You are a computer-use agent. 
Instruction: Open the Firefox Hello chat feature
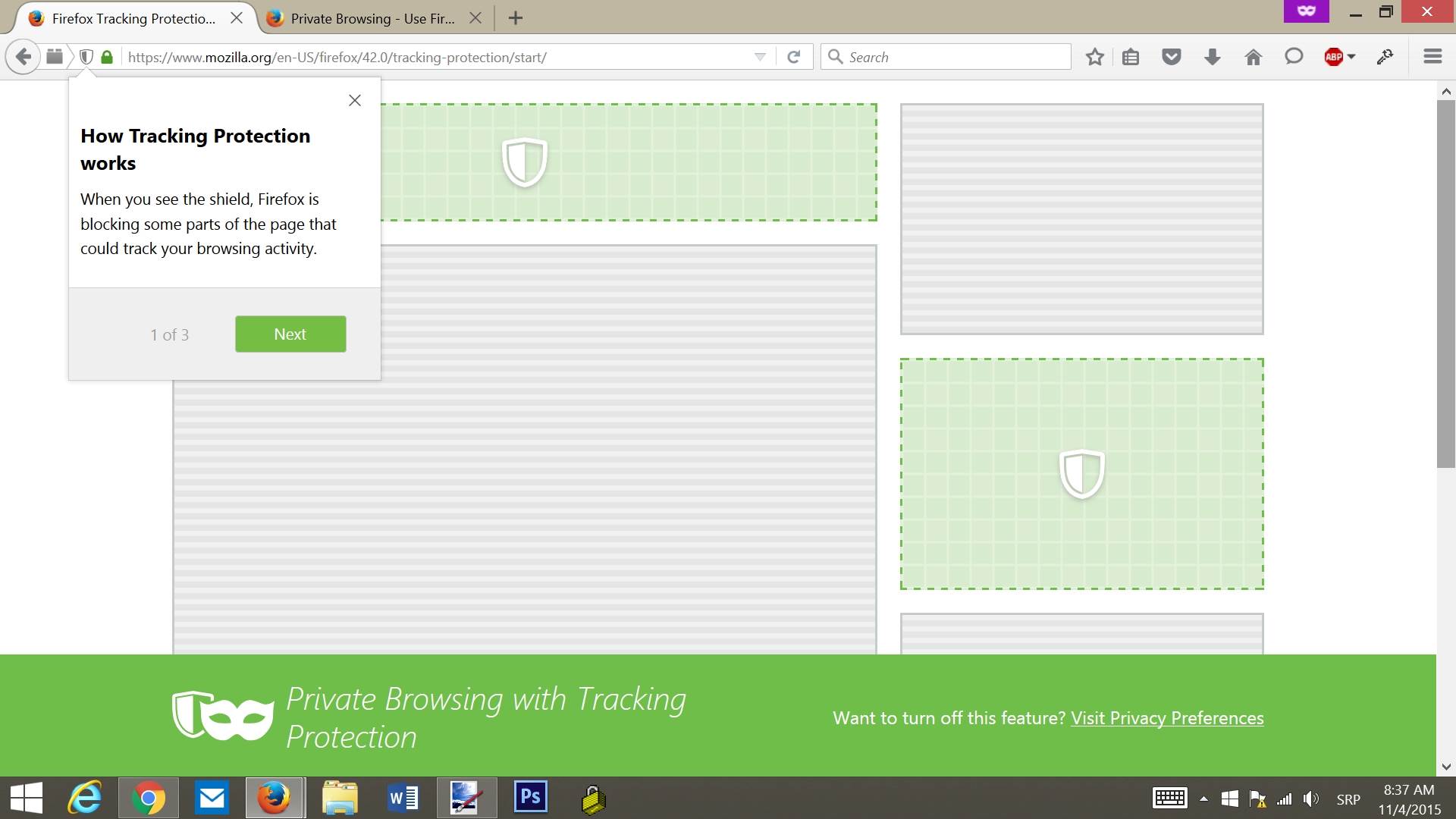click(1294, 56)
